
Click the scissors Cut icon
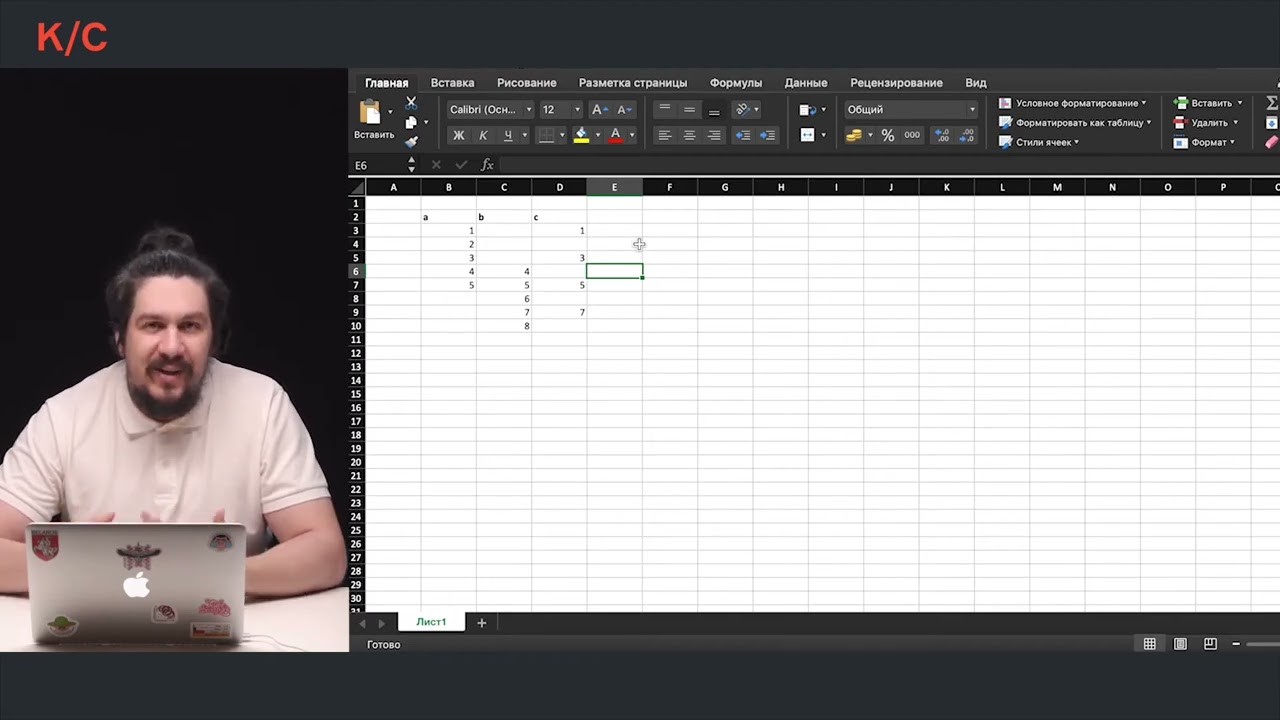(411, 103)
